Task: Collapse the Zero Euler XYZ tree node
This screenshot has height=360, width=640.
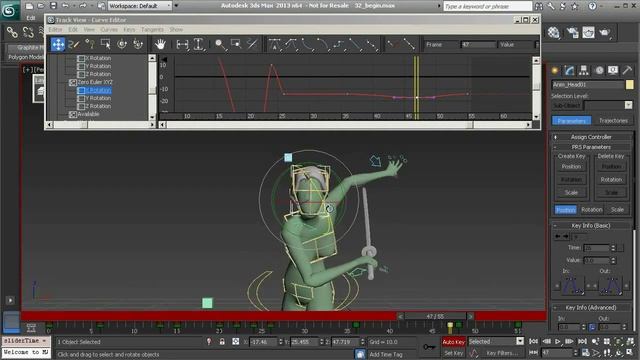Action: 72,82
